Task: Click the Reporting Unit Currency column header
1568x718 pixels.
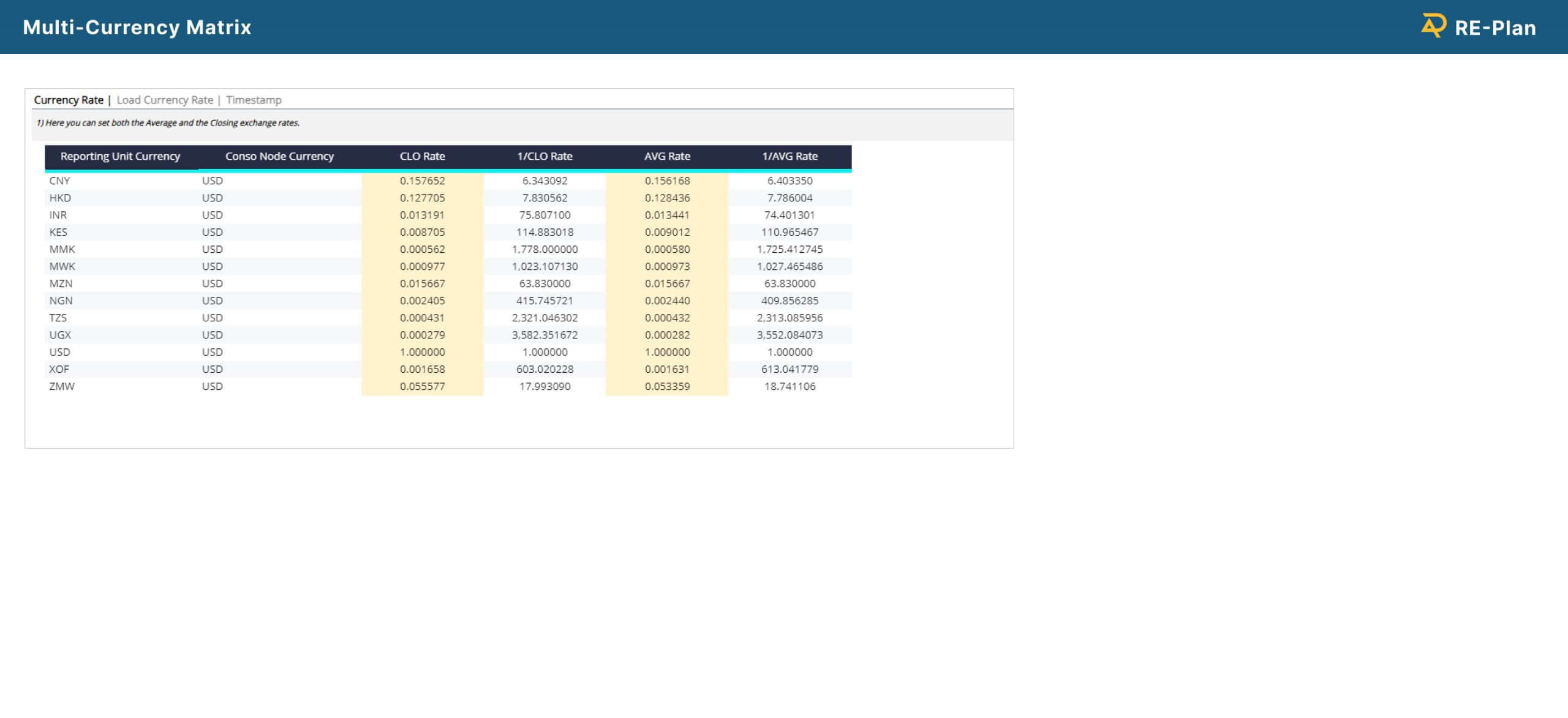Action: tap(120, 156)
